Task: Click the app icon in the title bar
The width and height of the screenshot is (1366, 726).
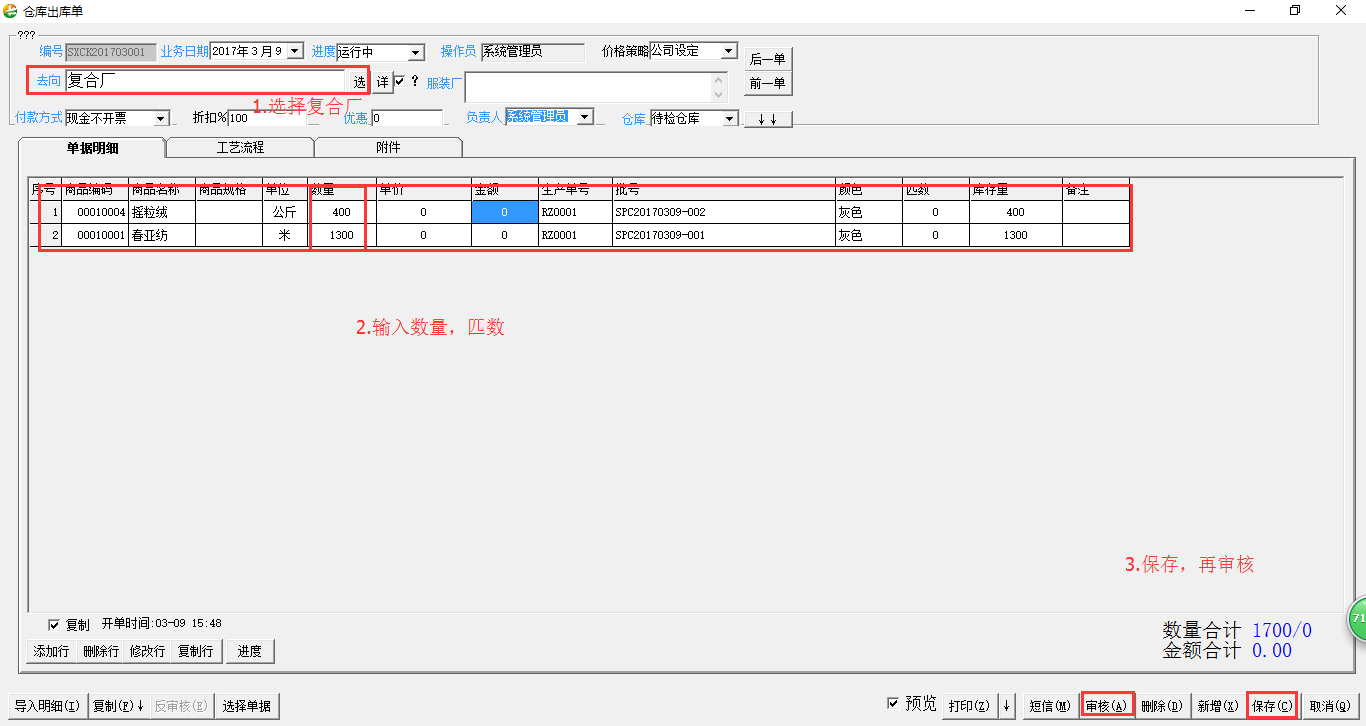Action: (x=11, y=10)
